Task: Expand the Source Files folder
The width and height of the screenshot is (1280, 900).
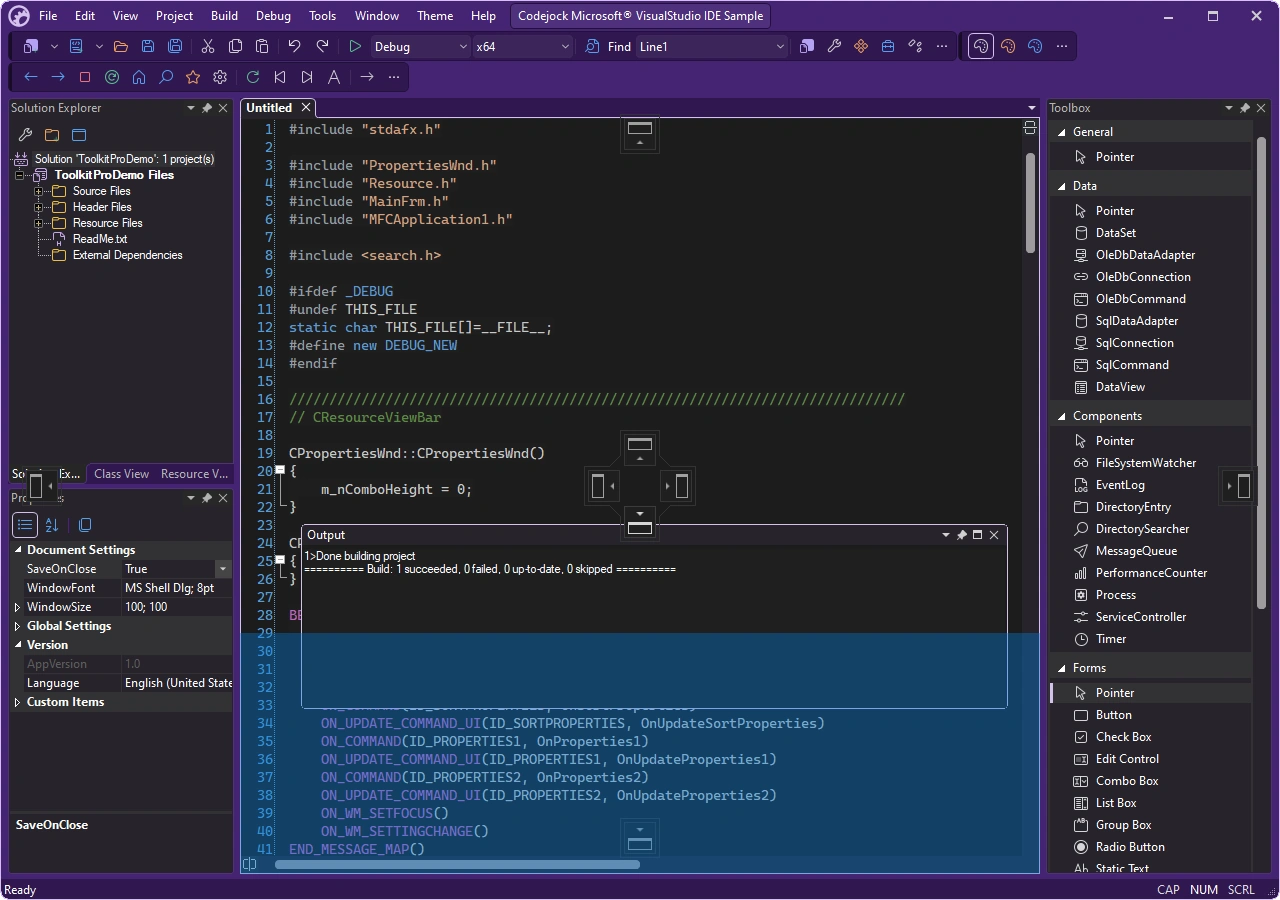Action: (x=38, y=191)
